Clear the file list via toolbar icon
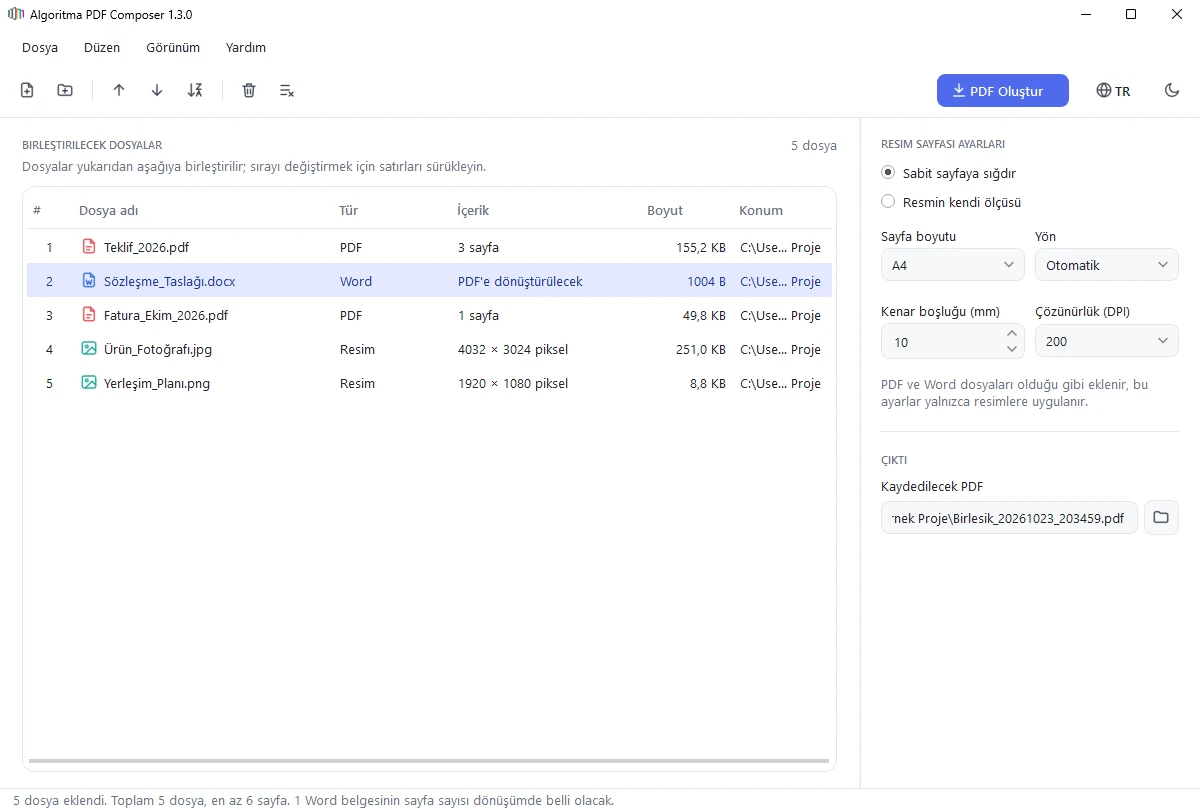 [x=287, y=91]
